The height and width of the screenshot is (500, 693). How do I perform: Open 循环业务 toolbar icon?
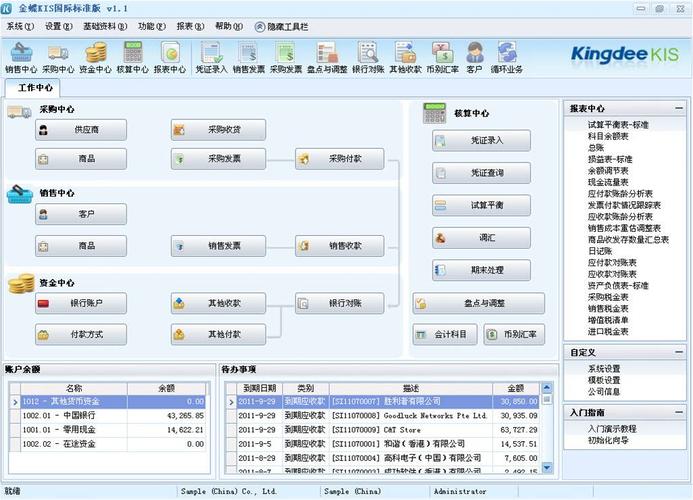click(506, 57)
